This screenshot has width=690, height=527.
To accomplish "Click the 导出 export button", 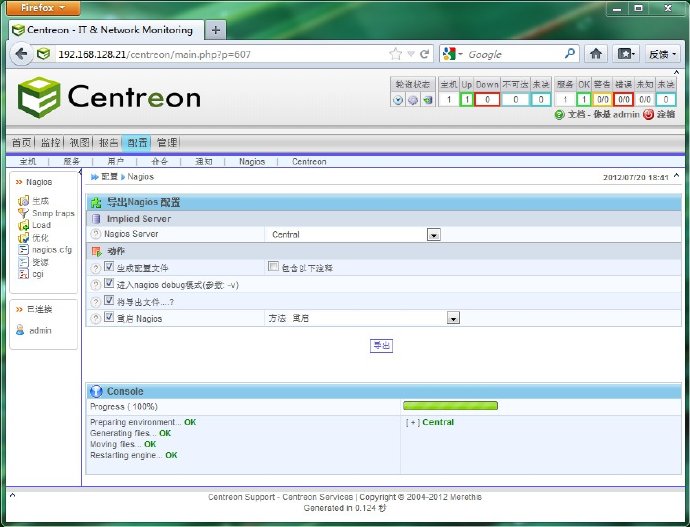I will point(381,345).
